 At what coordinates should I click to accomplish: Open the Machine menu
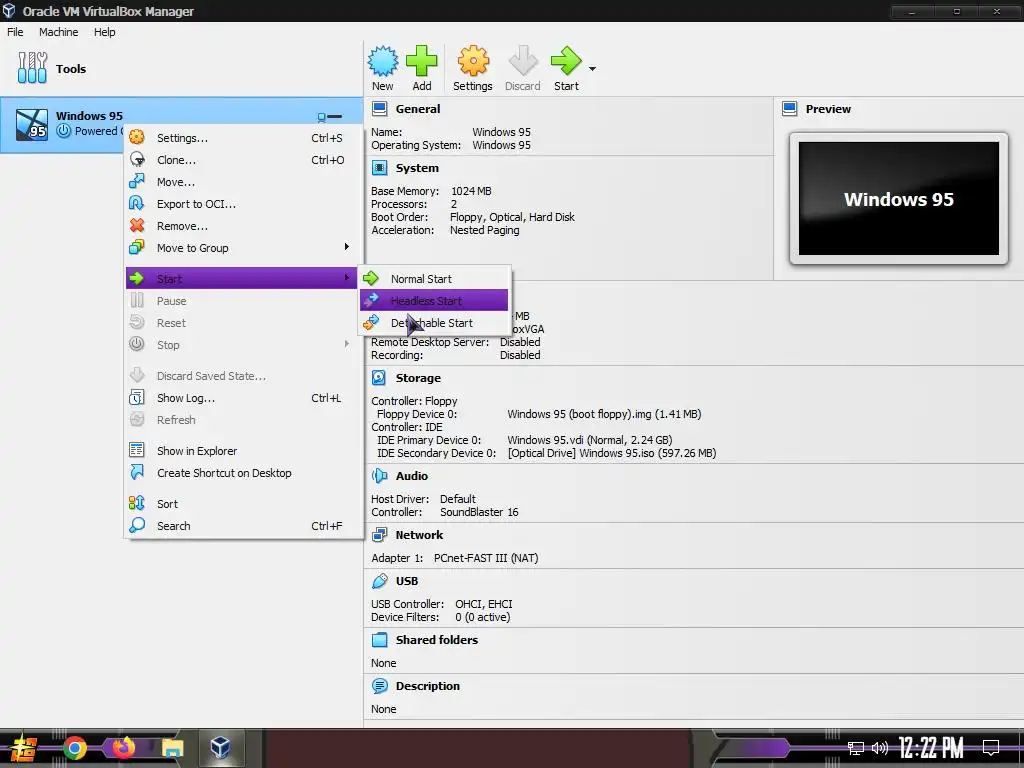coord(58,32)
